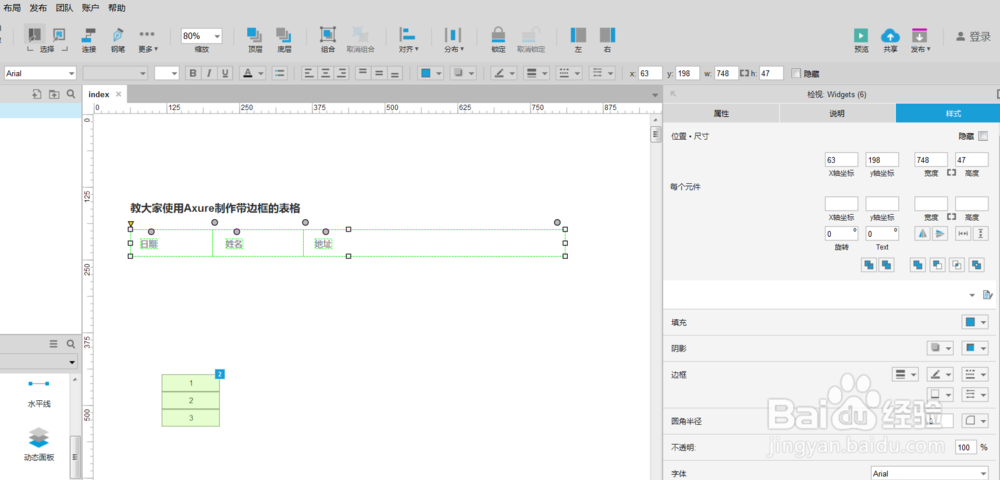Open corner visibility dropdown beside 圆角半径

point(974,421)
